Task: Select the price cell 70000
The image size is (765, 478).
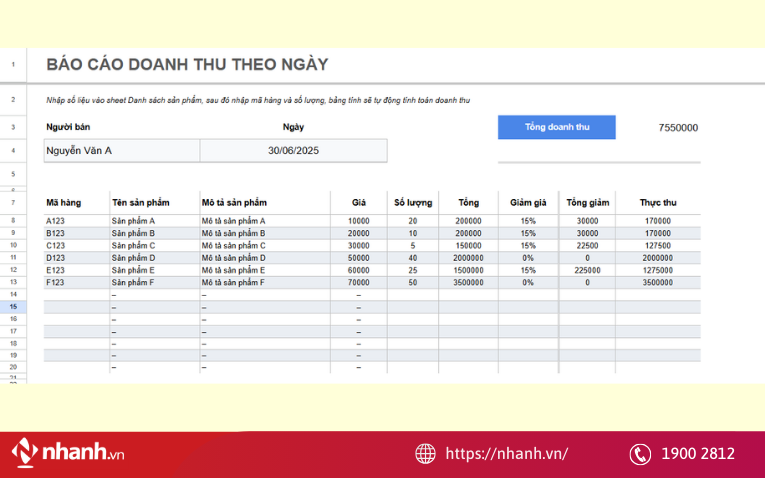Action: (x=359, y=282)
